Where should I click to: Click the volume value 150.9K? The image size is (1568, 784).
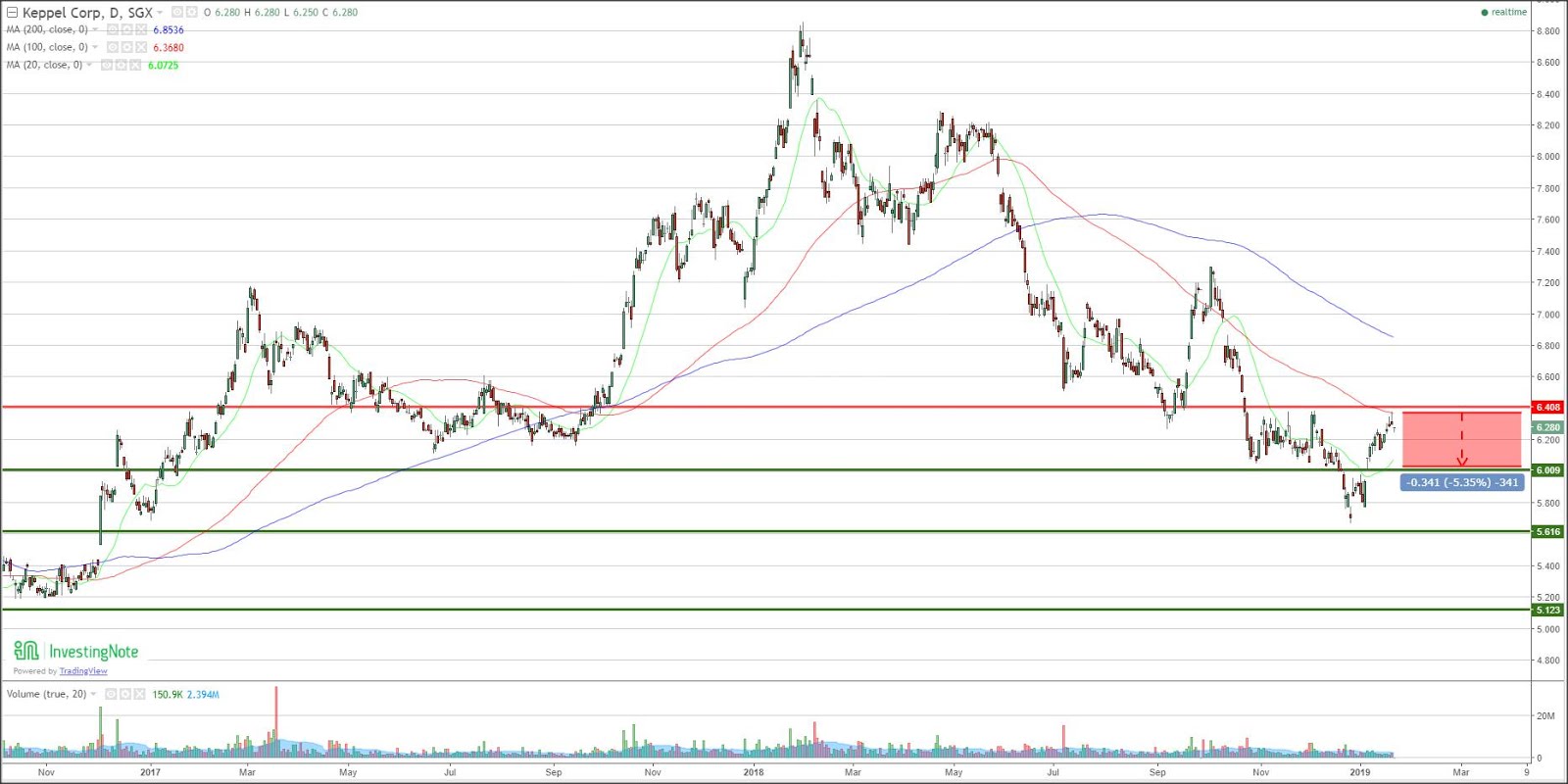168,694
